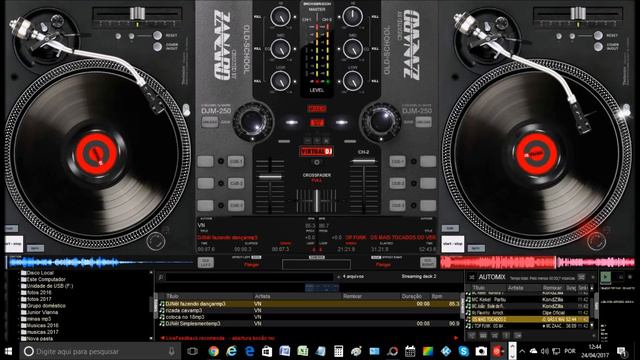Open the fotos 2016 folder
The height and width of the screenshot is (360, 640).
pyautogui.click(x=36, y=292)
